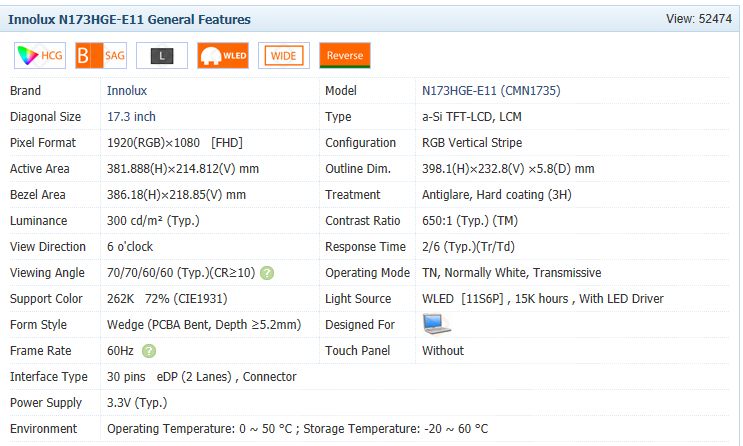Select the 1920(RGB)×1080 [FHD] pixel format value

click(175, 143)
